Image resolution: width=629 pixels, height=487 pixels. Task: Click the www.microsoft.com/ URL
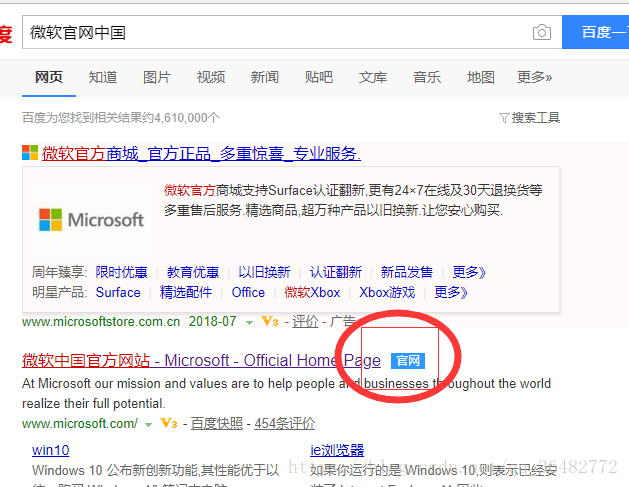point(80,424)
